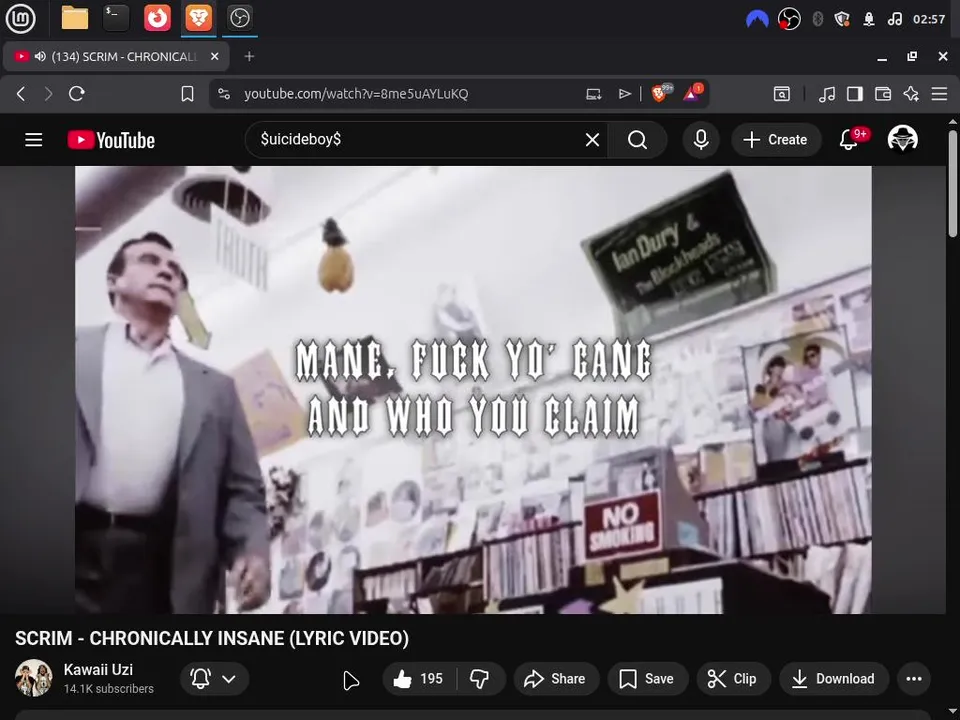The height and width of the screenshot is (720, 960).
Task: Like the video with 195 likes
Action: [x=419, y=678]
